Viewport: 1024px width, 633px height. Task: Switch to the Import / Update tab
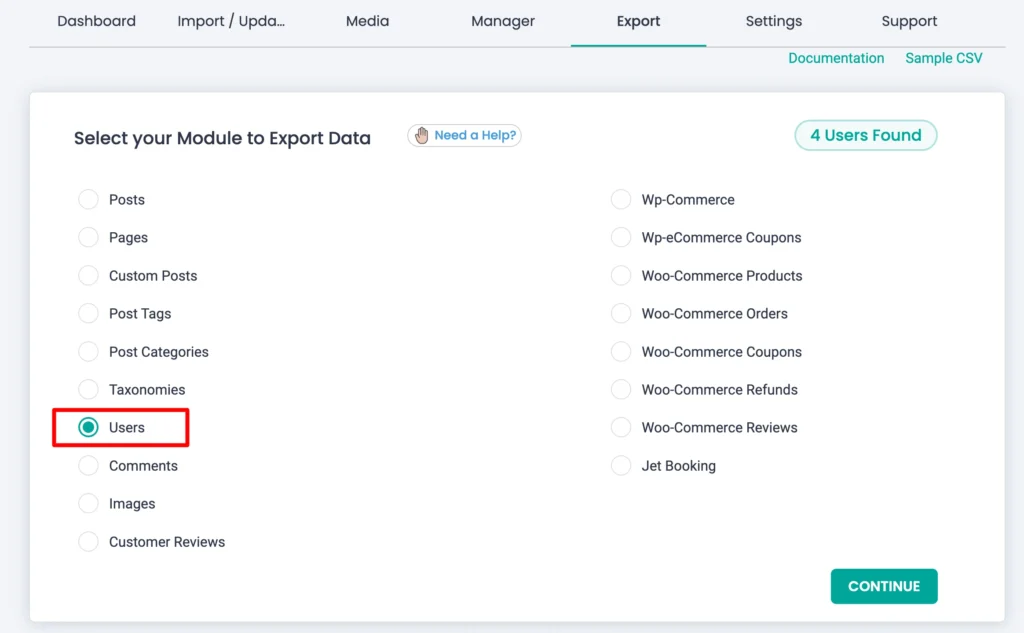tap(231, 21)
